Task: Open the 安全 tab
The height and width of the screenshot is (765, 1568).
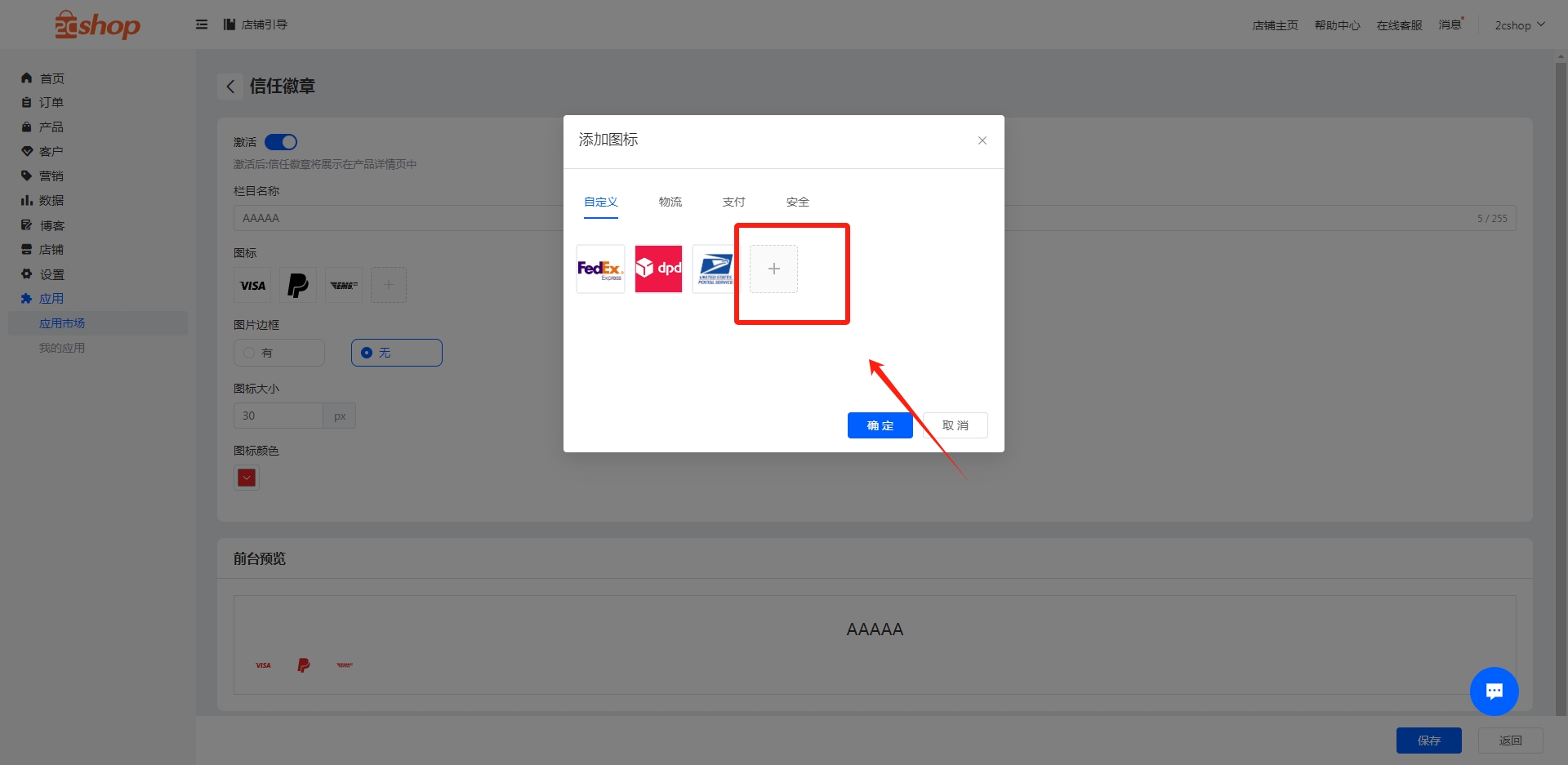Action: pos(797,202)
